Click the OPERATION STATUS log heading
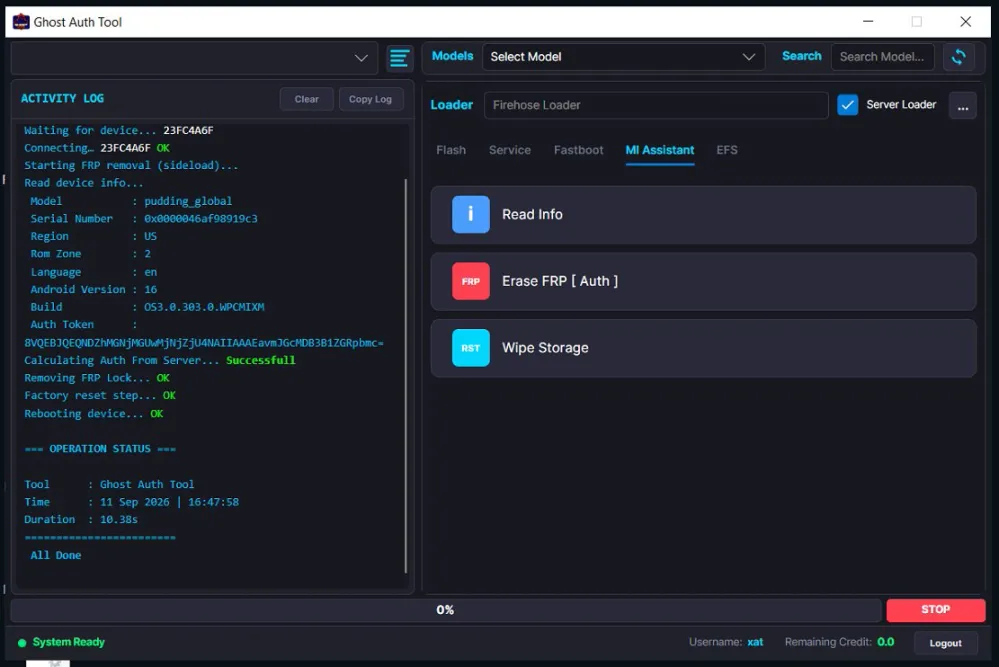The image size is (999, 667). (x=100, y=449)
